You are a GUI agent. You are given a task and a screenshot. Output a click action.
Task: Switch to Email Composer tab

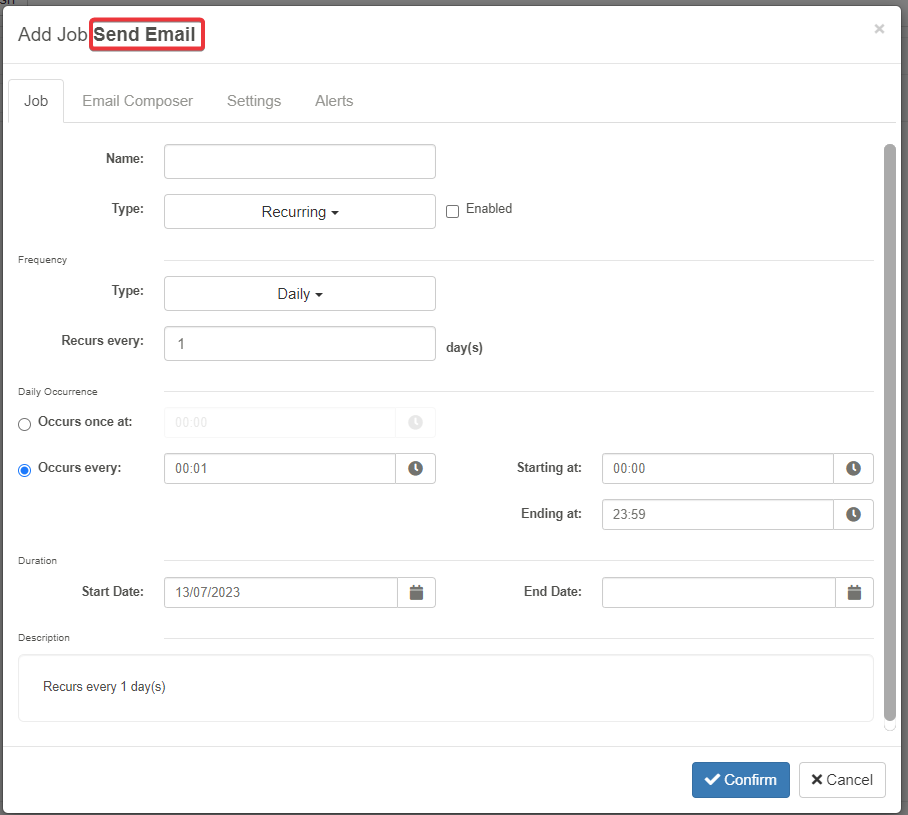click(137, 101)
